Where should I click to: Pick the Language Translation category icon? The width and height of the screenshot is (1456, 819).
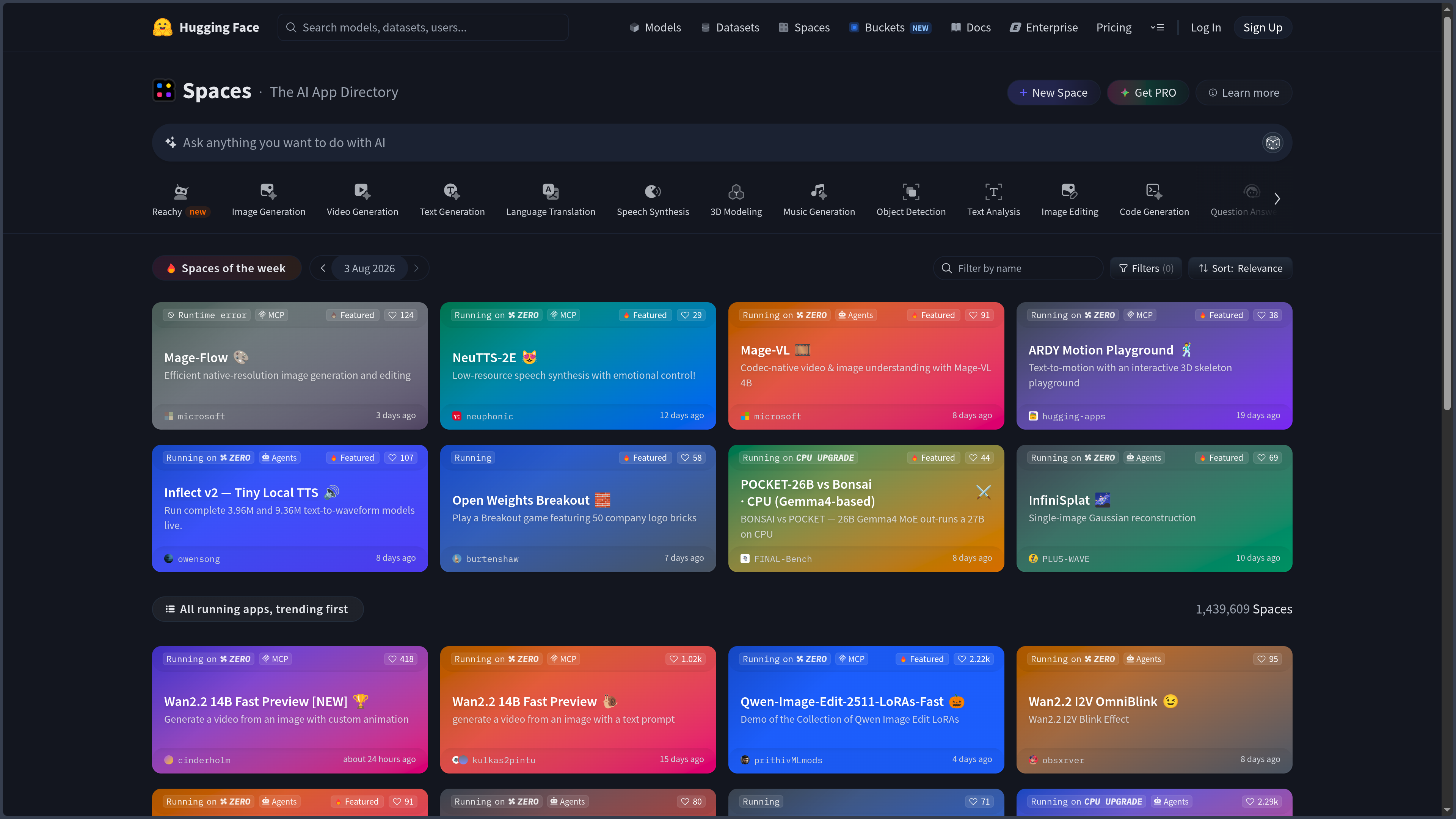551,191
